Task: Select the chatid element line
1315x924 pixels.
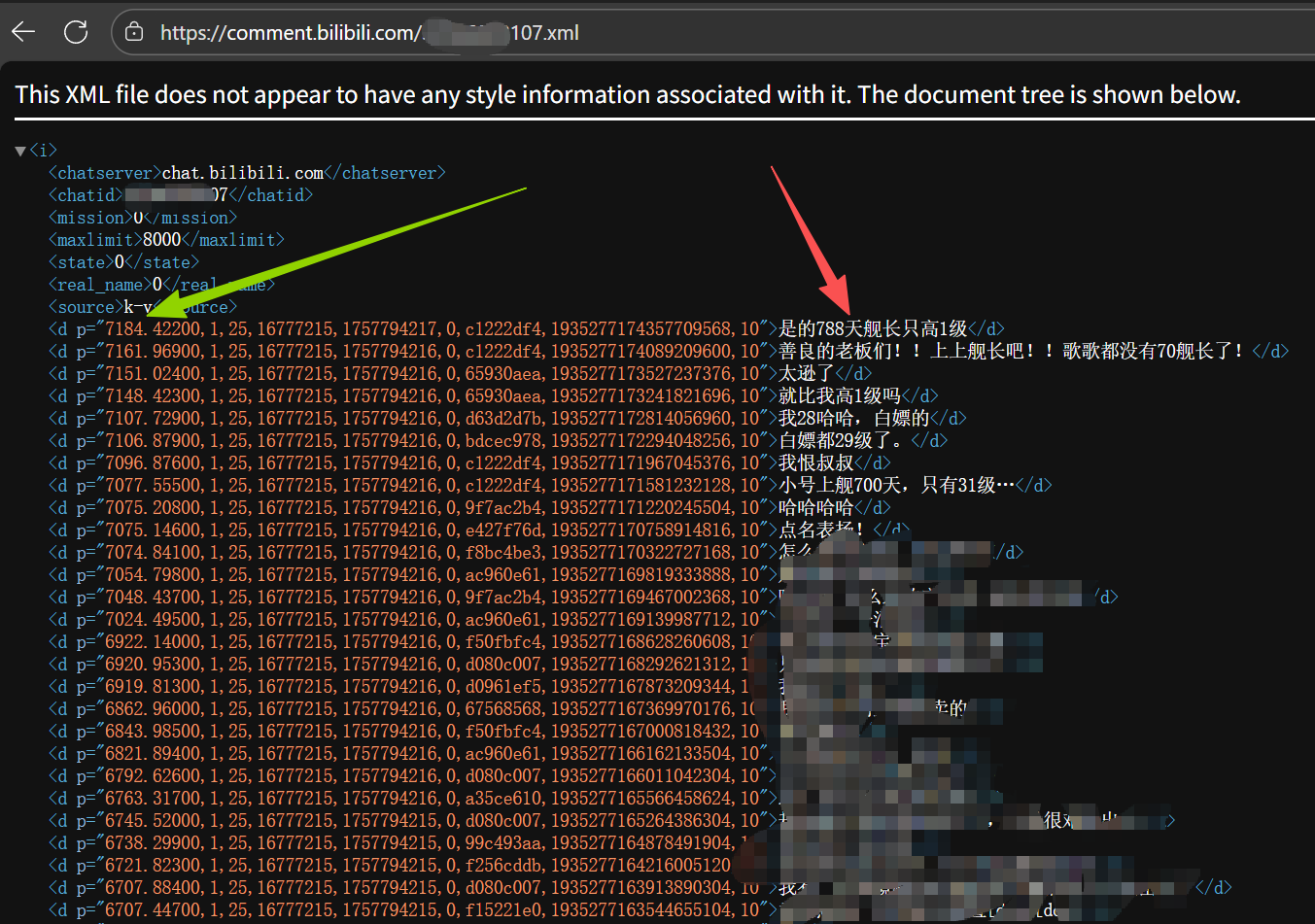Action: coord(181,195)
